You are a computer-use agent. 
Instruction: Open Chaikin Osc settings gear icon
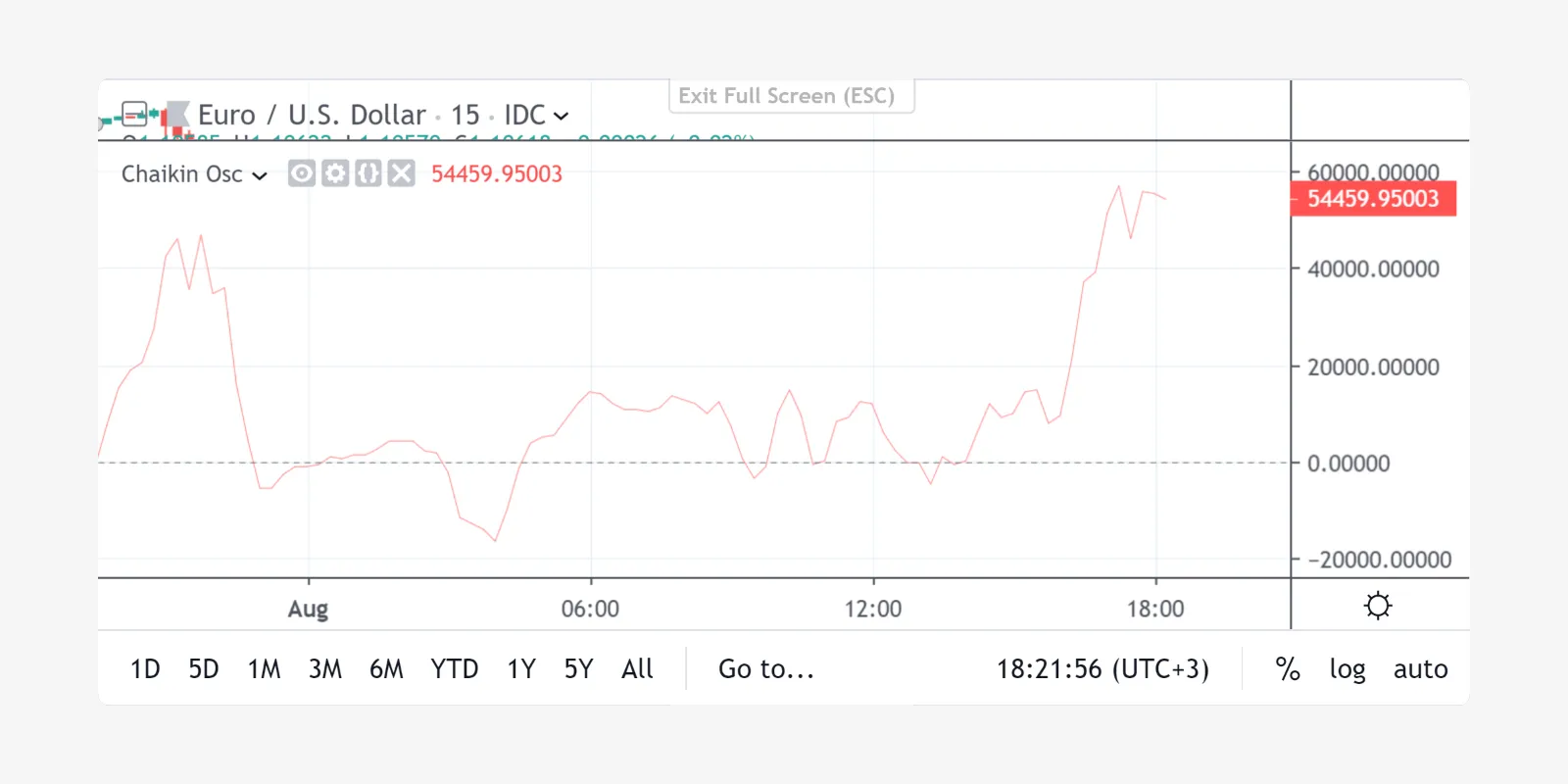click(x=335, y=173)
